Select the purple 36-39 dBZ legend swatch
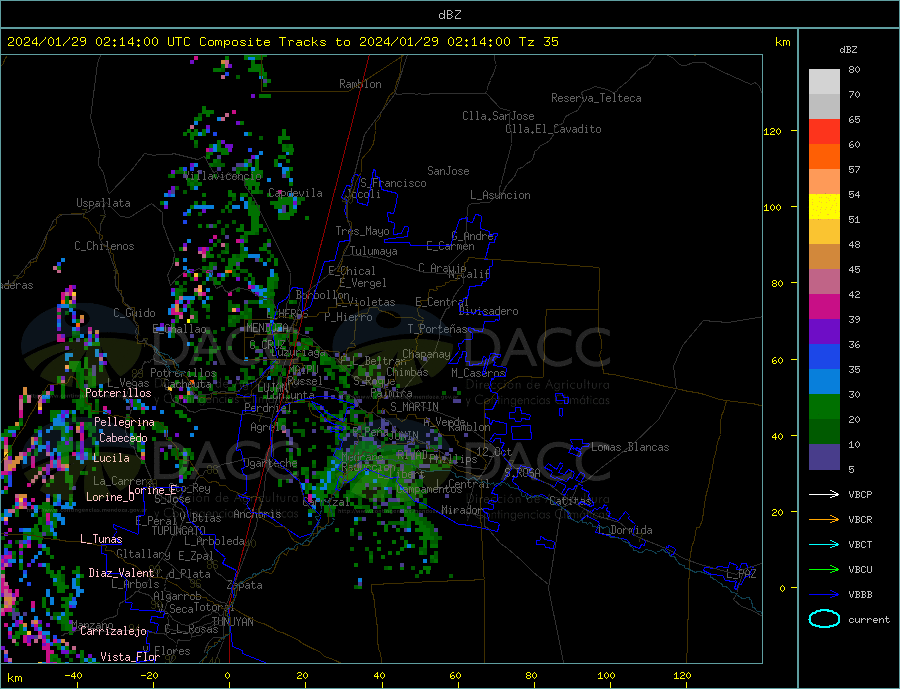 (x=824, y=331)
